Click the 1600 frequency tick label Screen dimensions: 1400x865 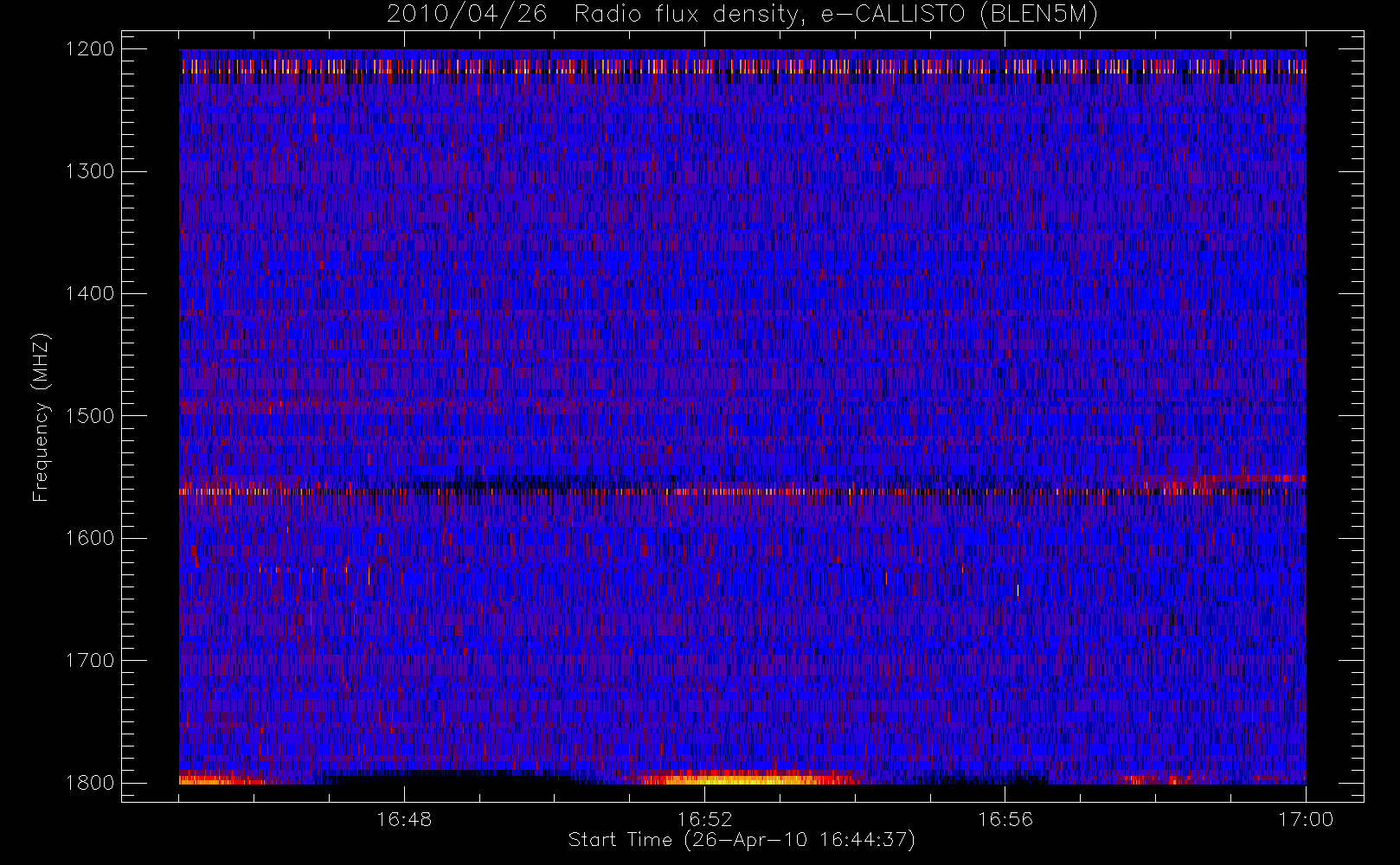(x=90, y=538)
